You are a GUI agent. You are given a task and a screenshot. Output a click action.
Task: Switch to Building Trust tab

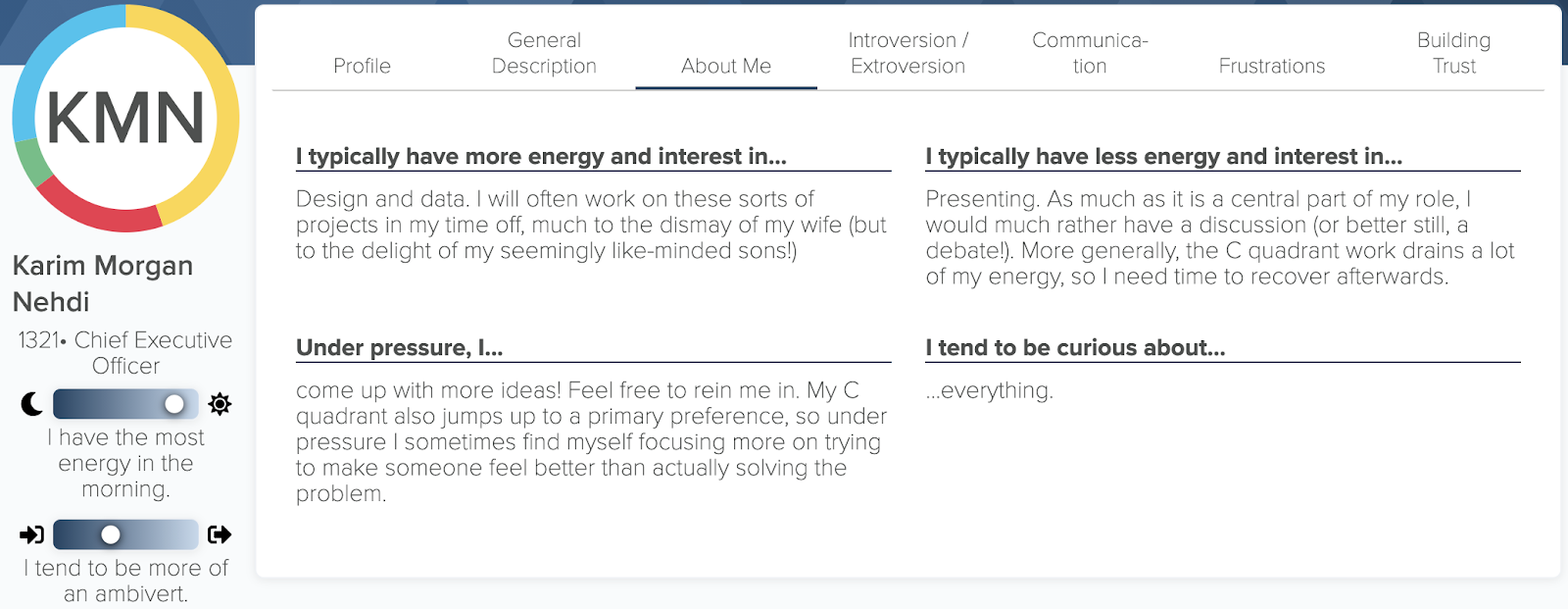(1453, 53)
